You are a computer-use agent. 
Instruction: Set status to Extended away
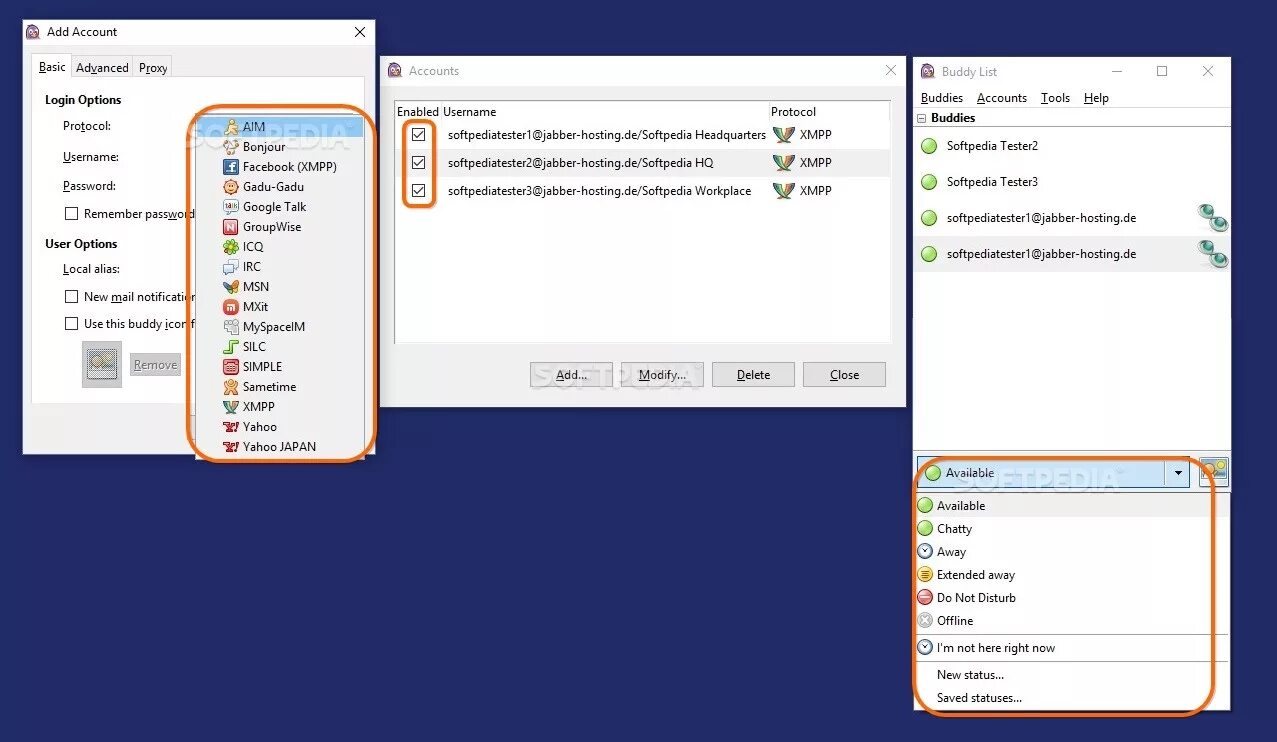tap(1071, 575)
